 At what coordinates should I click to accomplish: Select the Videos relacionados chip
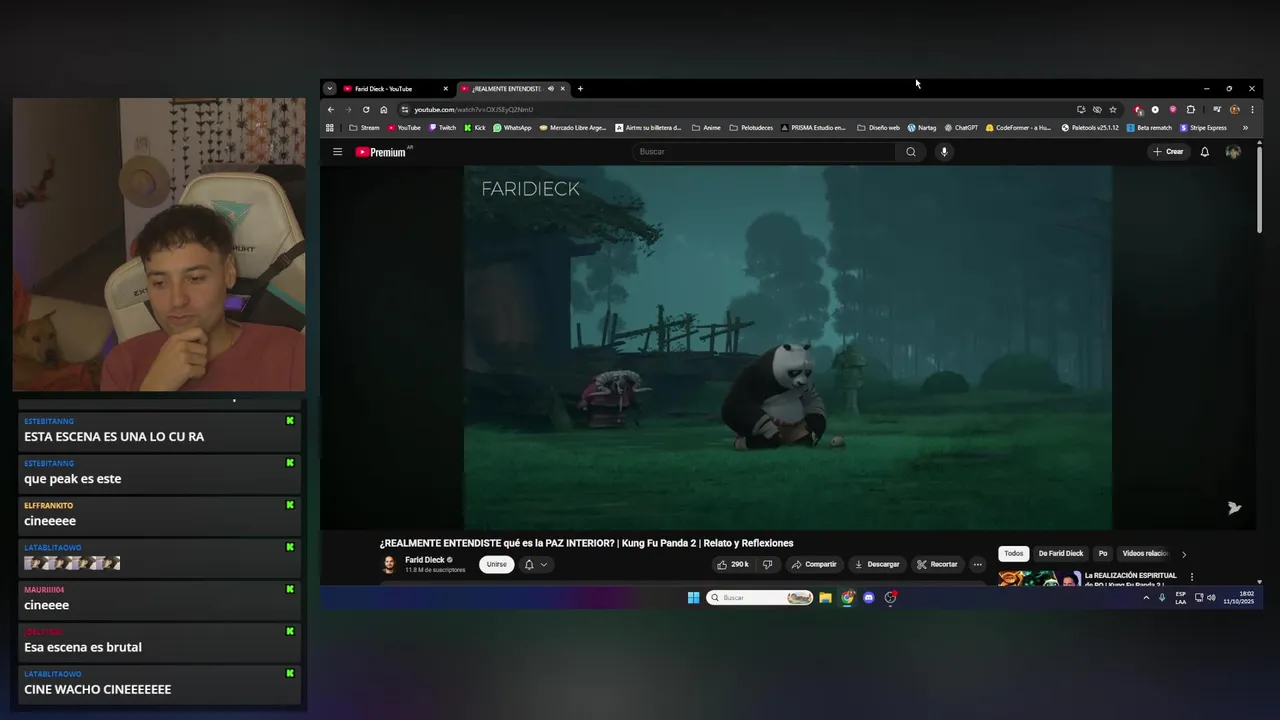click(x=1145, y=554)
